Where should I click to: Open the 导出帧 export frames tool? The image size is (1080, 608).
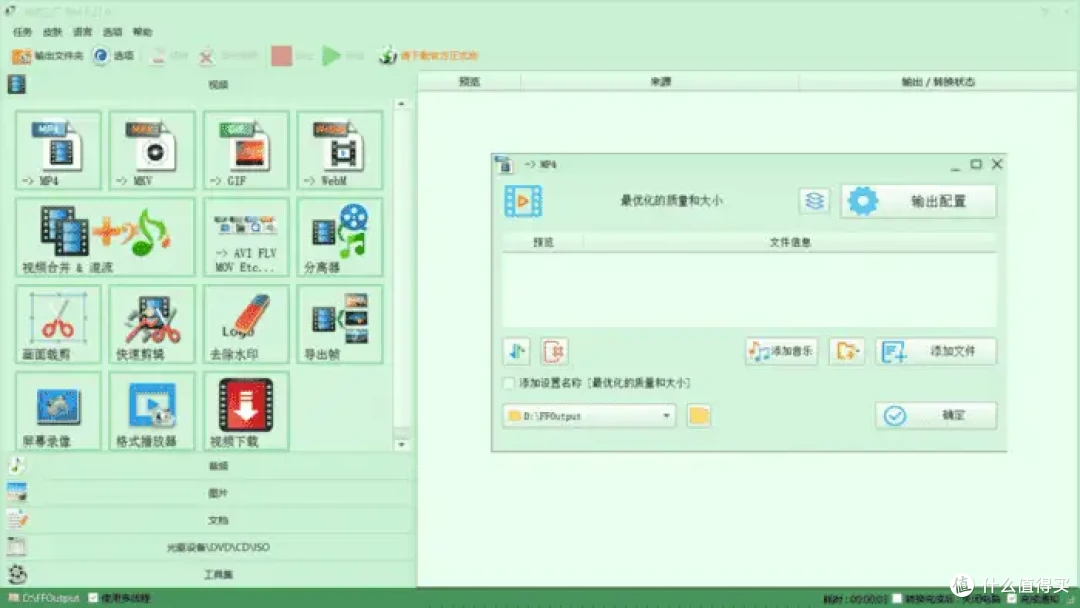(340, 324)
